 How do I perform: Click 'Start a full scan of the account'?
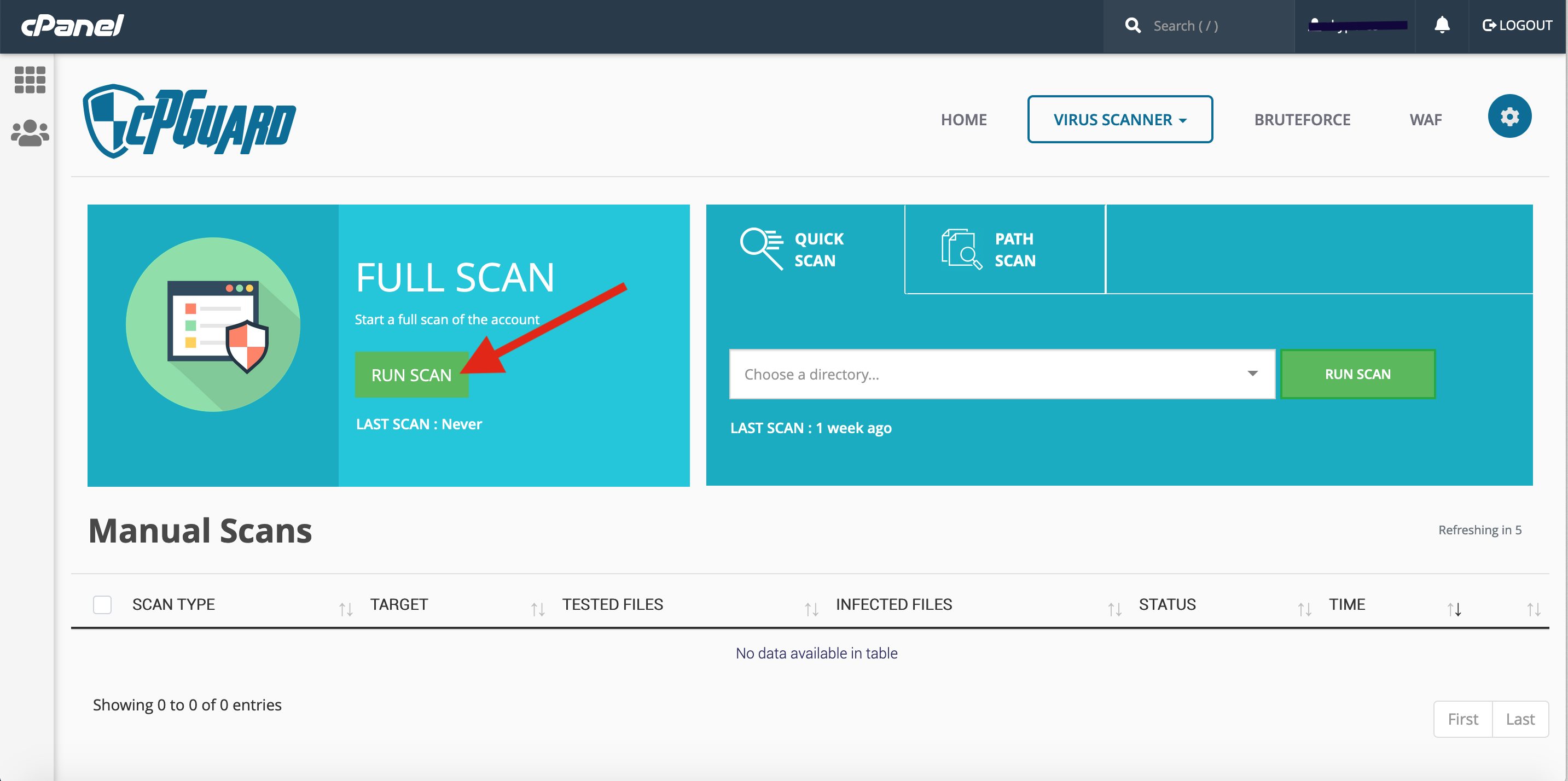[x=447, y=319]
